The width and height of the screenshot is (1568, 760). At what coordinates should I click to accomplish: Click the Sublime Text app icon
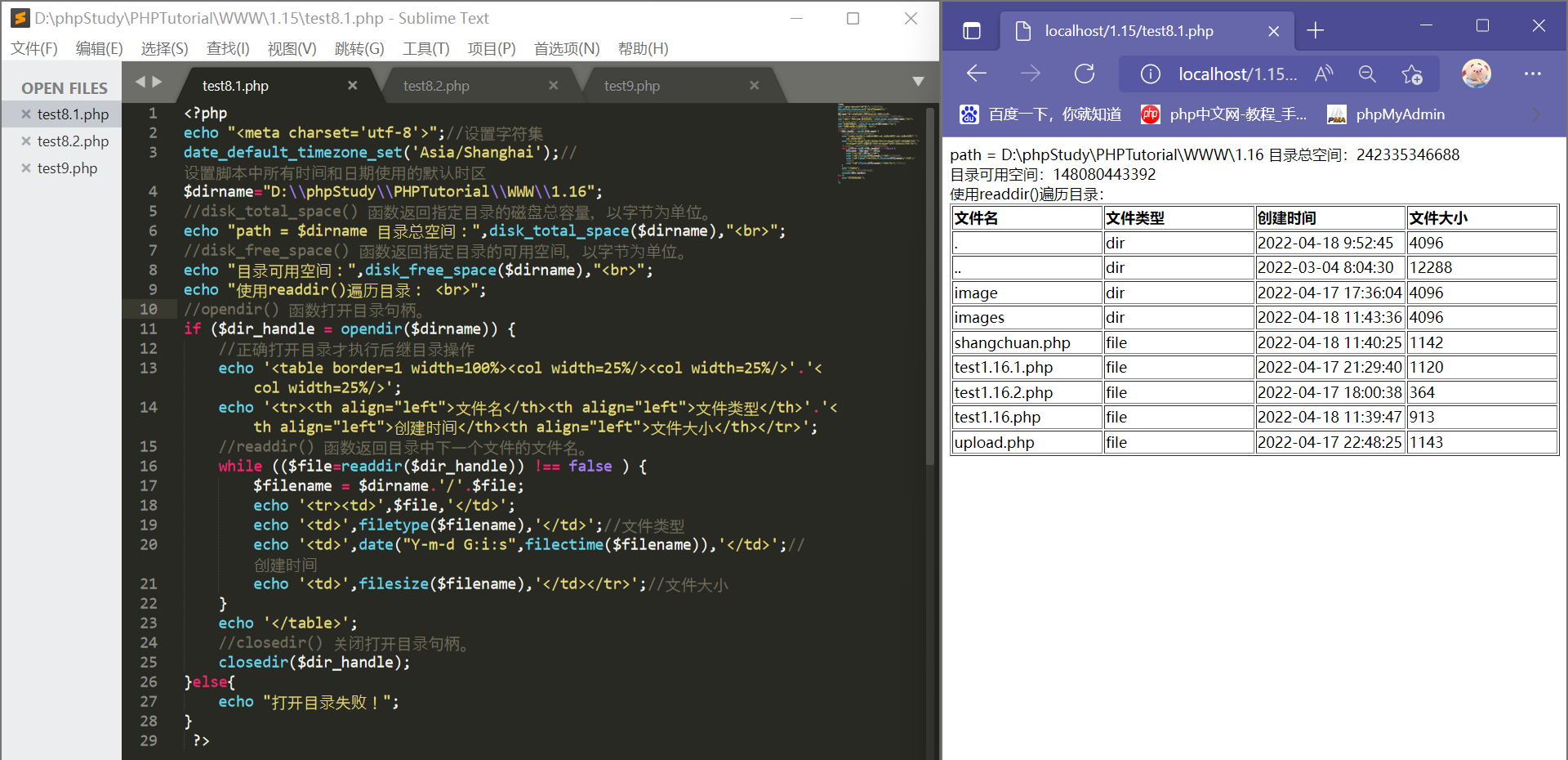(x=20, y=18)
